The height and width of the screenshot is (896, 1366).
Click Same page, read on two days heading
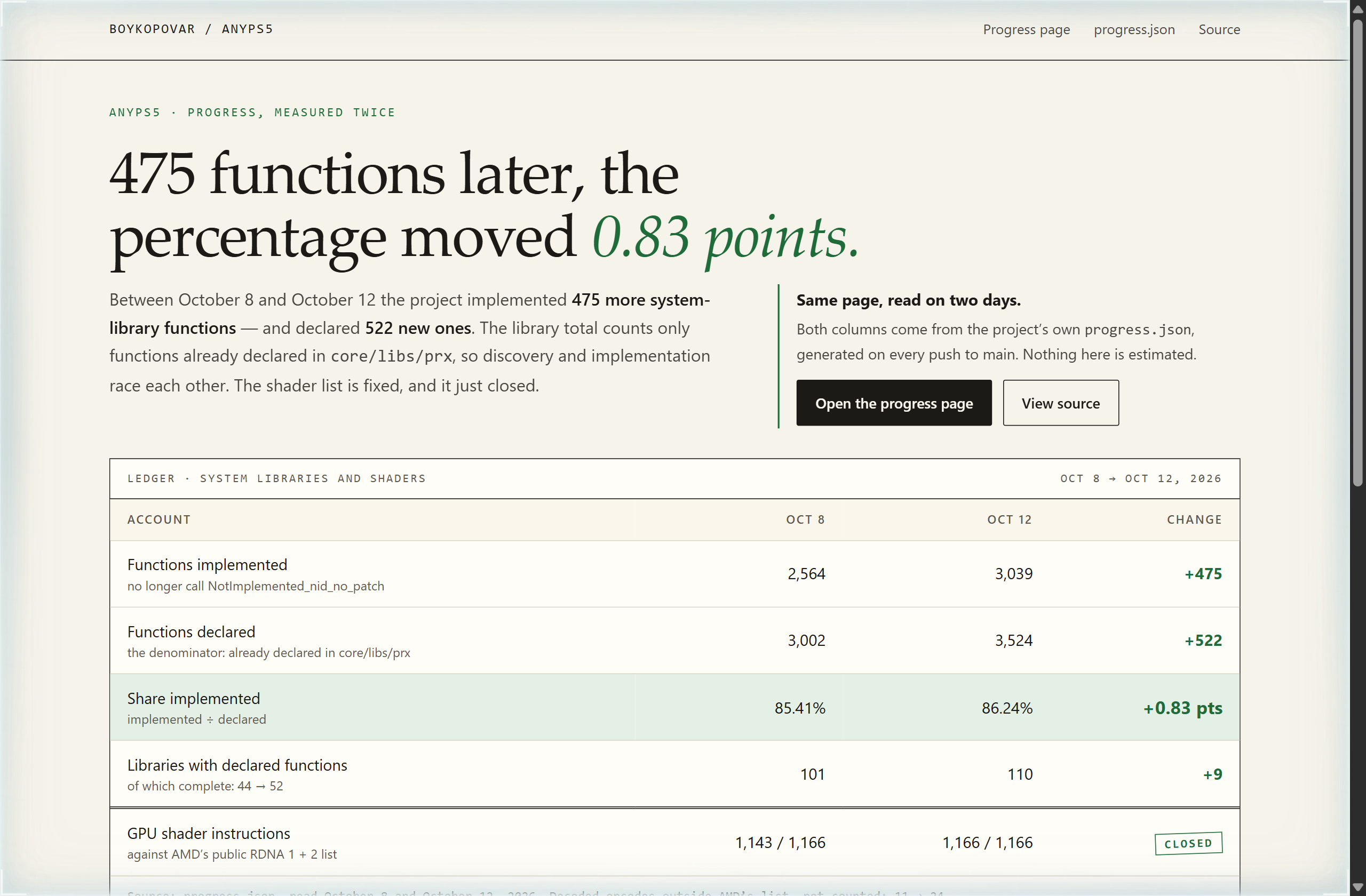point(909,300)
